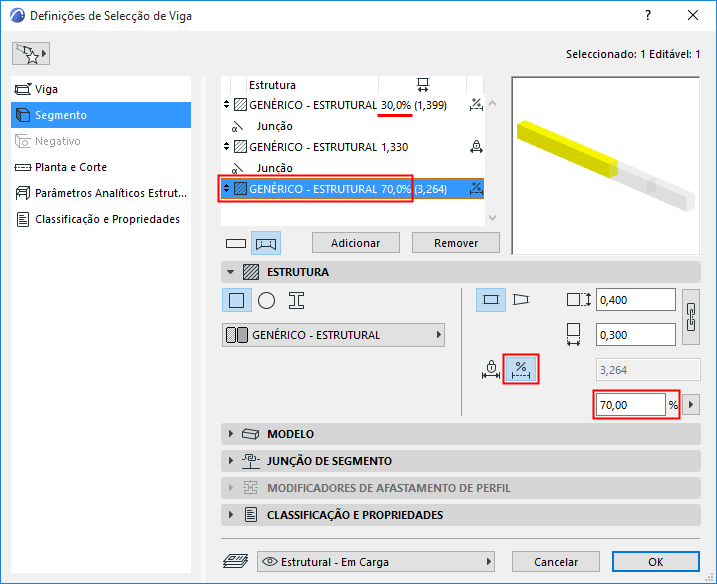The image size is (717, 584).
Task: Click fixed length lock icon on 1,330 row
Action: 476,147
